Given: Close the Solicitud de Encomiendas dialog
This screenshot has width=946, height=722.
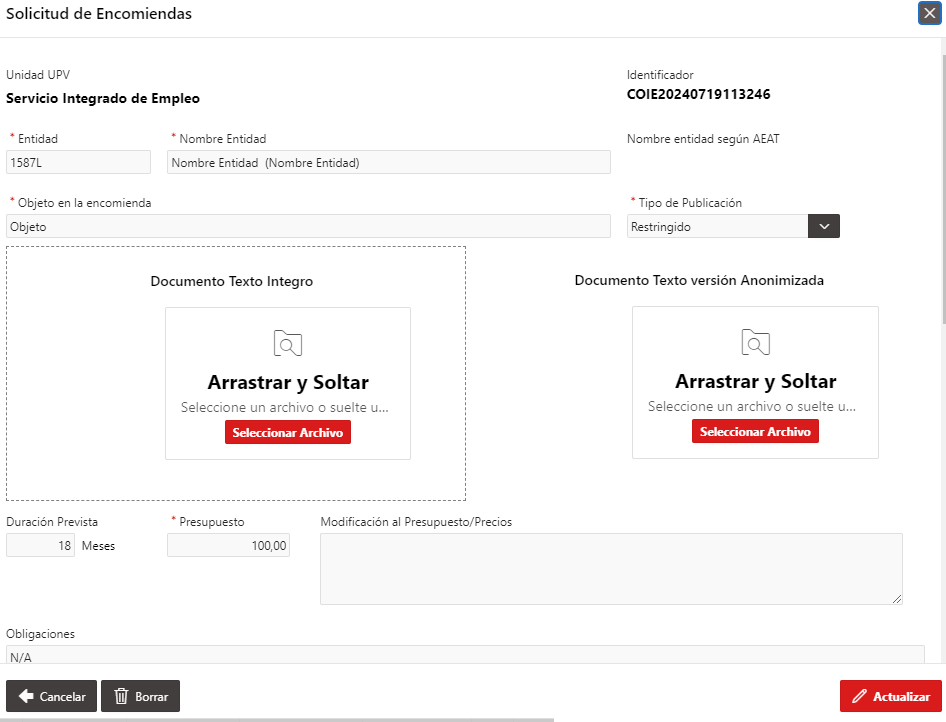Looking at the screenshot, I should tap(930, 13).
